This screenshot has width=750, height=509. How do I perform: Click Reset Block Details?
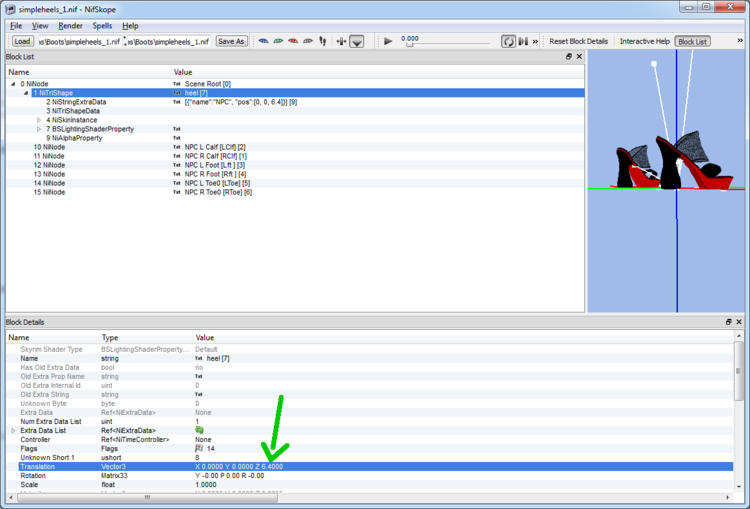point(578,42)
